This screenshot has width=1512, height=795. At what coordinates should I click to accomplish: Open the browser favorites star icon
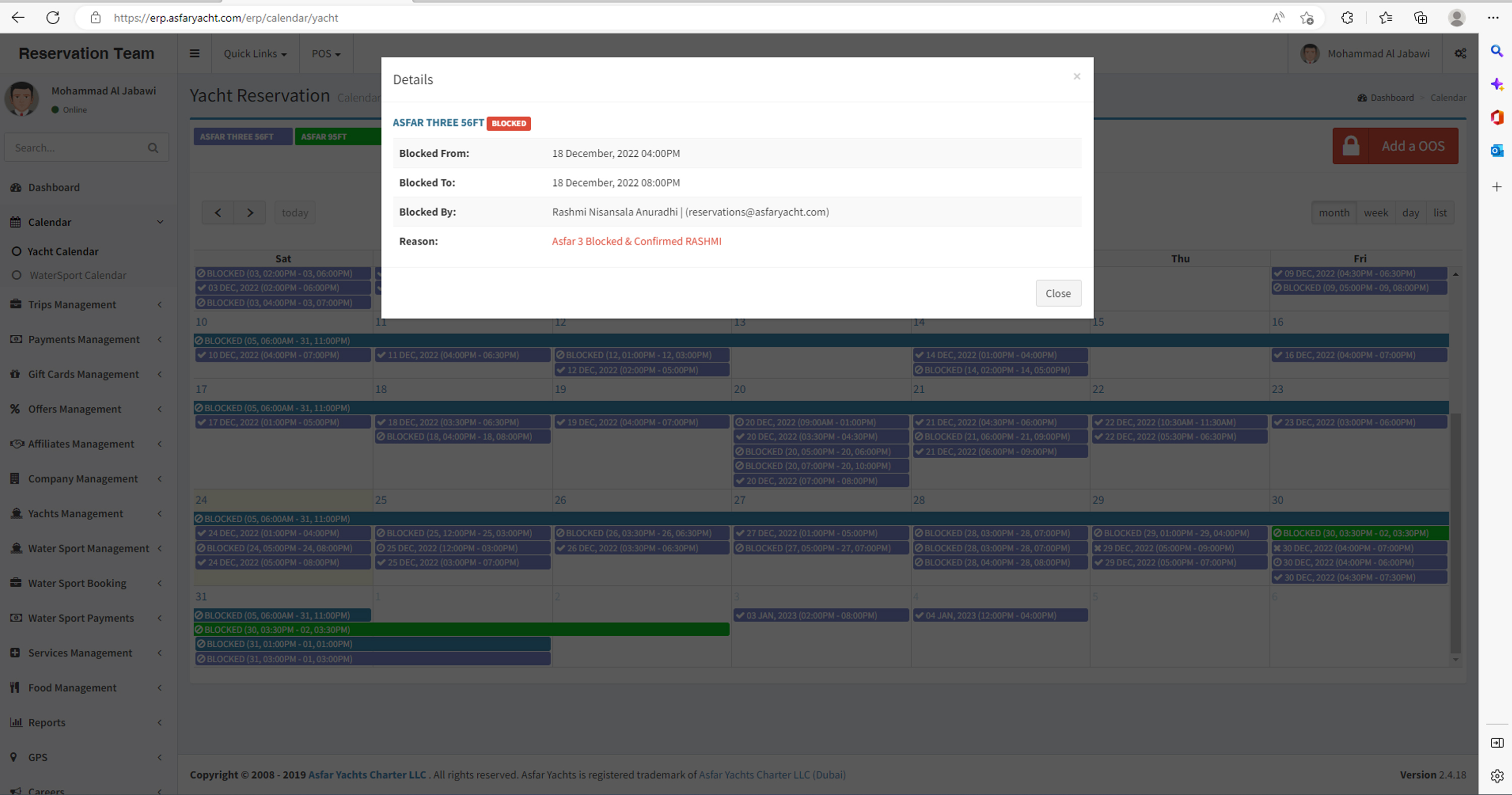click(x=1385, y=18)
